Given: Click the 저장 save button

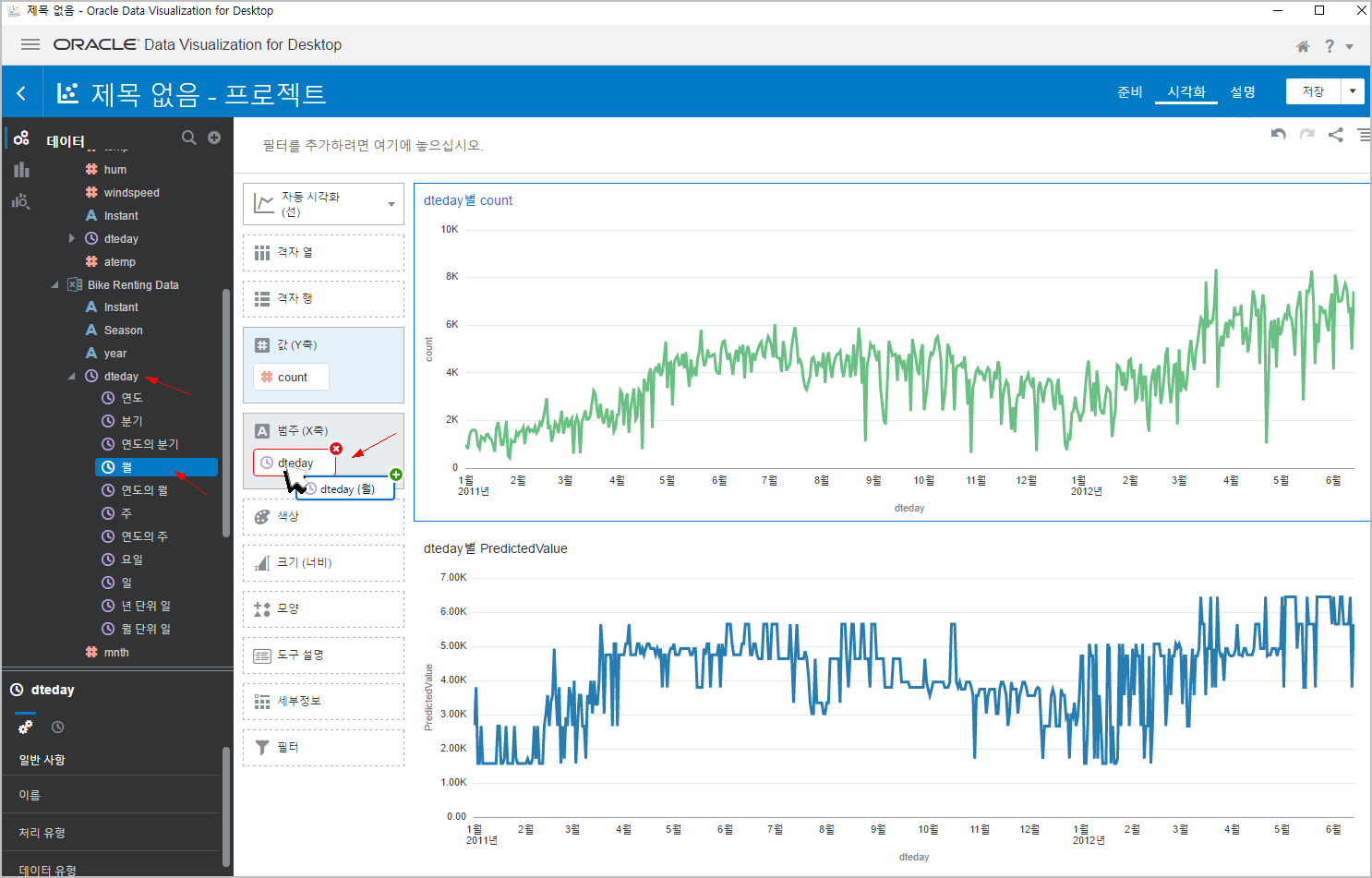Looking at the screenshot, I should pos(1313,91).
